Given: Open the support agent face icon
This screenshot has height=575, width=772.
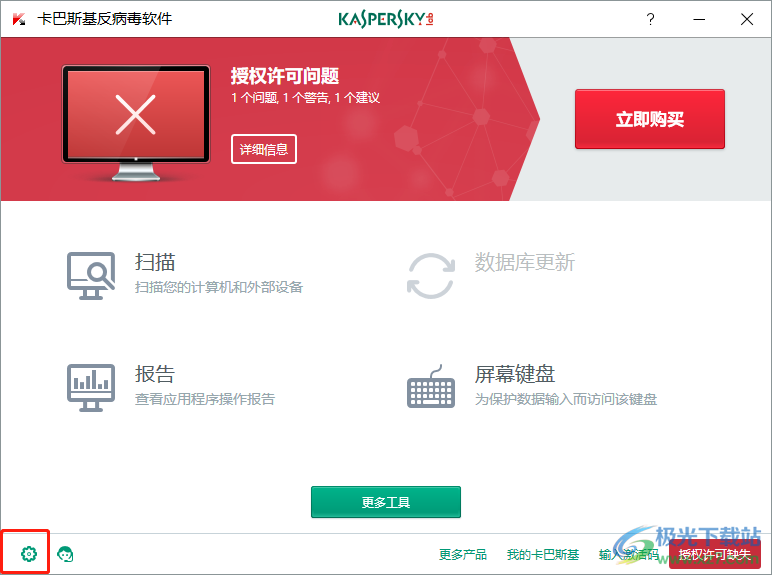Looking at the screenshot, I should [x=65, y=554].
